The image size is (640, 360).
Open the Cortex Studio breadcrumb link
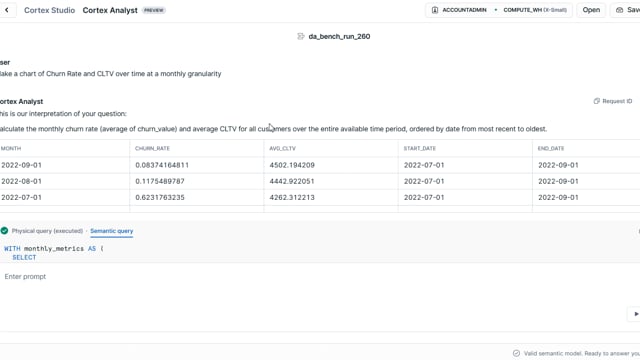pyautogui.click(x=49, y=10)
